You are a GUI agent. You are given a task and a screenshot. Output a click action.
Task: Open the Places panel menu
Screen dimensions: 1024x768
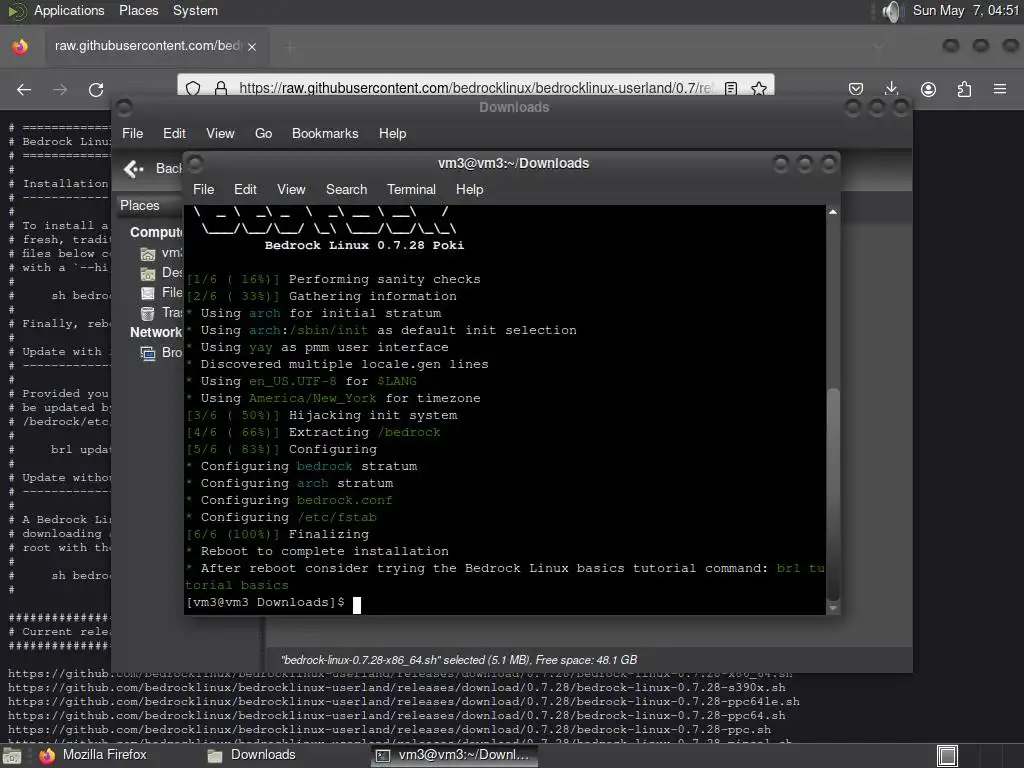tap(138, 10)
